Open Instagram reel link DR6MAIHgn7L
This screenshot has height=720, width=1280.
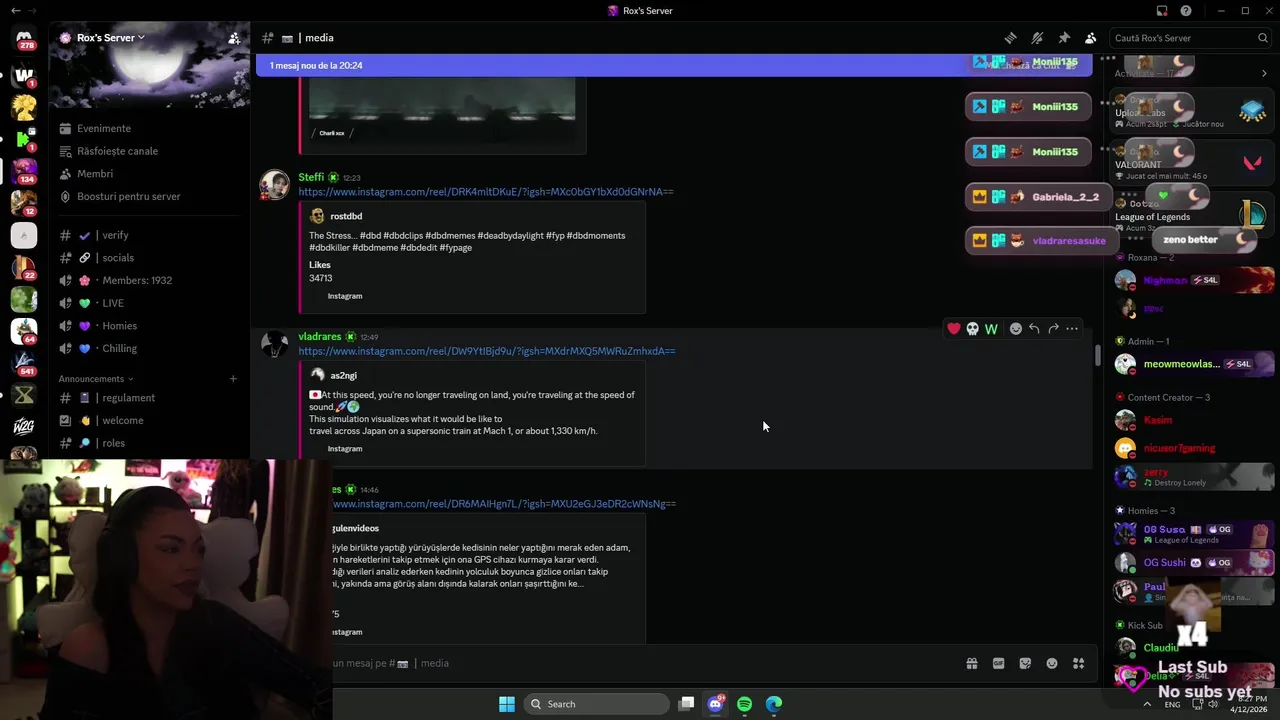(505, 504)
